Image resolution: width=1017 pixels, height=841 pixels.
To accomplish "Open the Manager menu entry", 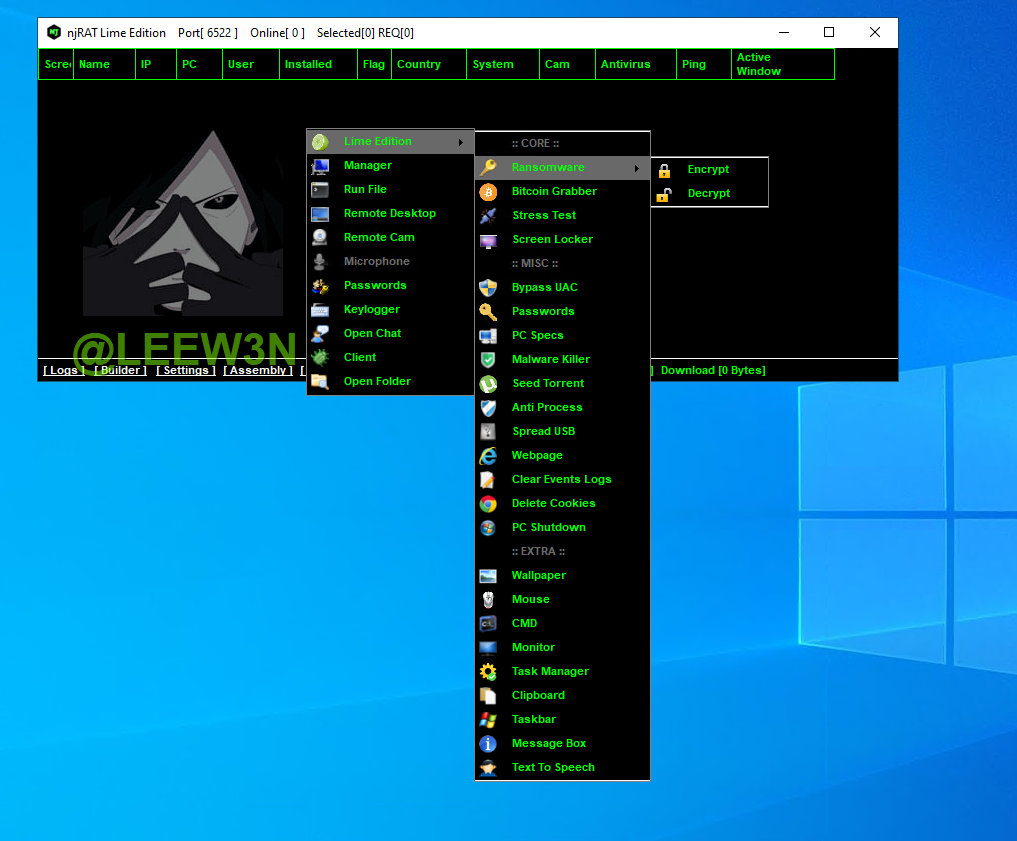I will [367, 166].
